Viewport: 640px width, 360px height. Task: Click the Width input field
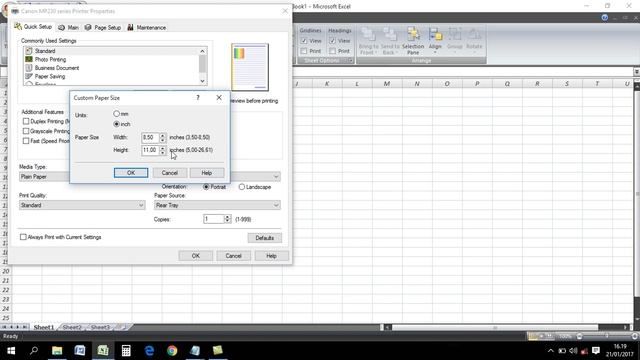[x=150, y=138]
